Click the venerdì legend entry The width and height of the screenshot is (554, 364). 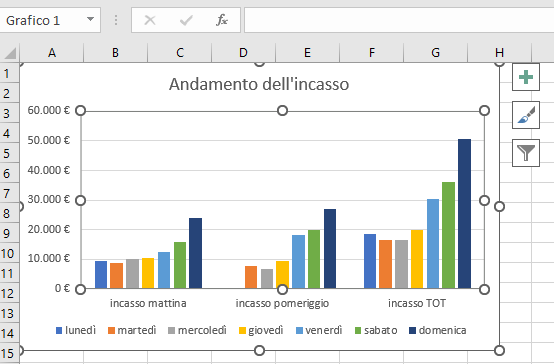[319, 330]
